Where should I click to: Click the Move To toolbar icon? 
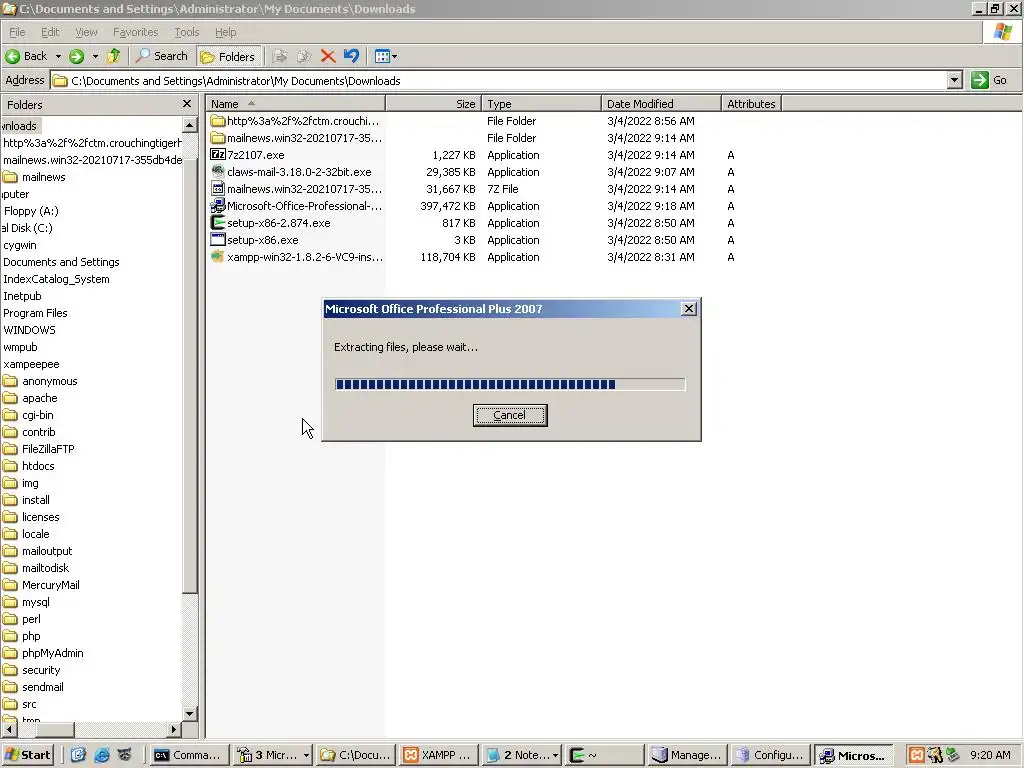[280, 56]
